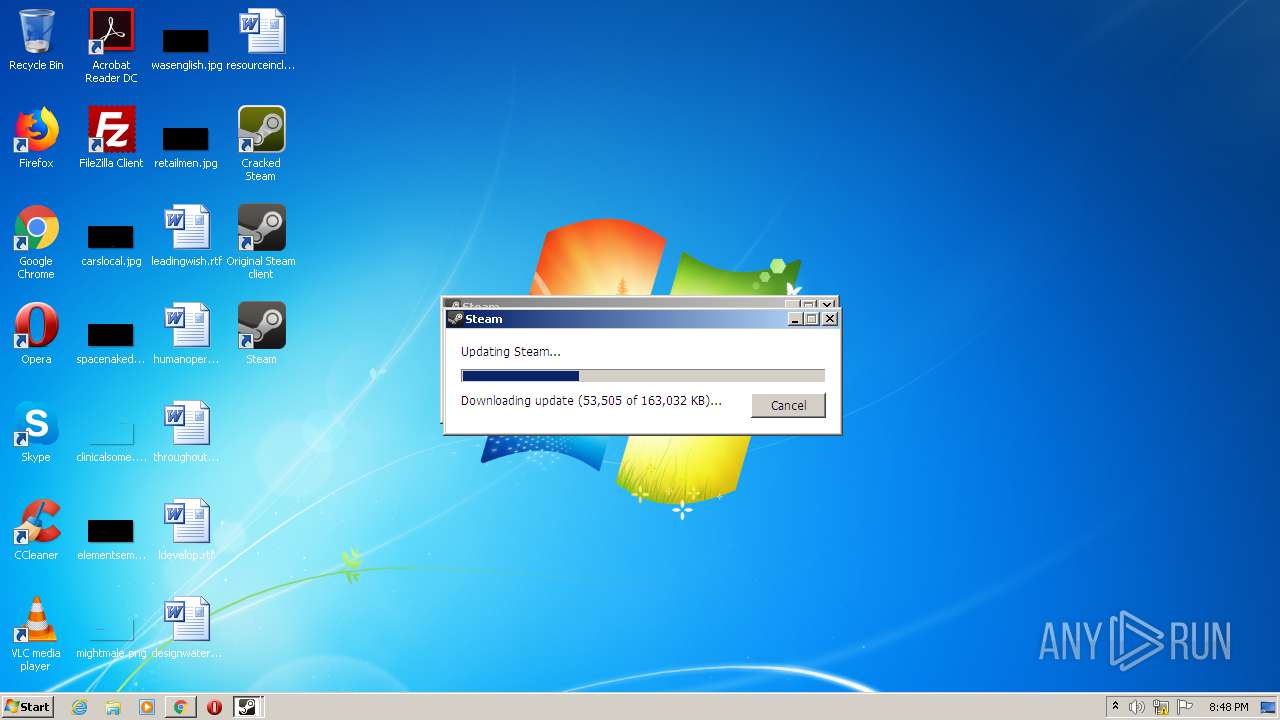Click 'Downloading update' status text
This screenshot has height=720, width=1280.
coord(591,401)
